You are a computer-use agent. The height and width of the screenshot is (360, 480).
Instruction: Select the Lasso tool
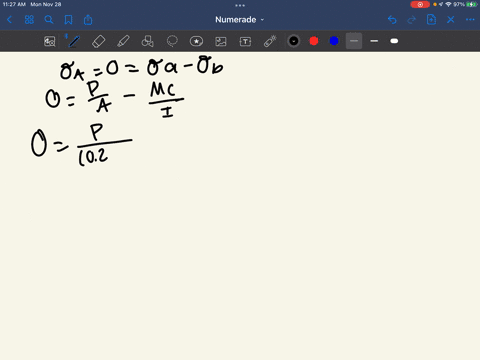pos(172,41)
